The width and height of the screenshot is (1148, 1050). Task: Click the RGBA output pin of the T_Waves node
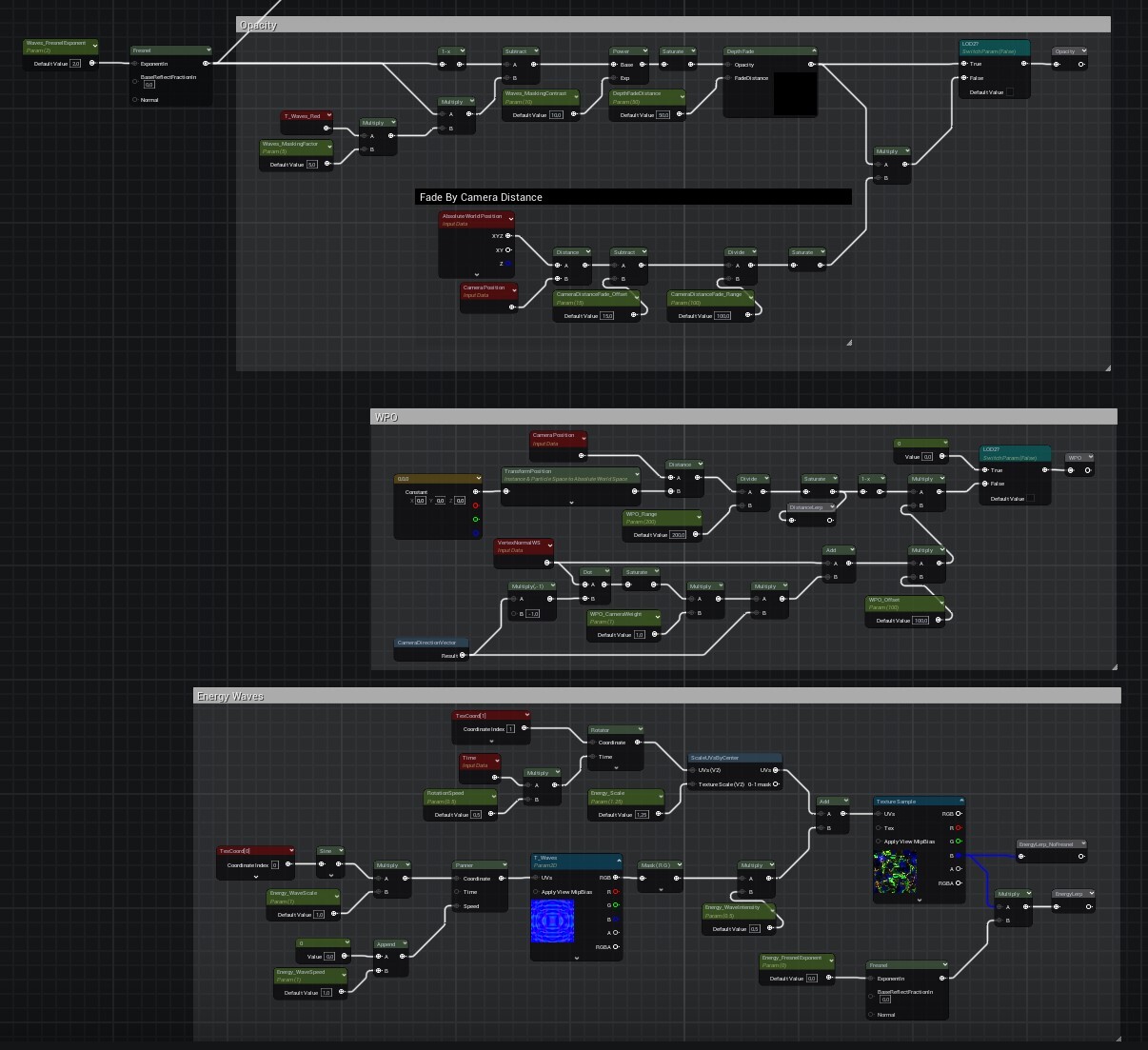[x=615, y=947]
